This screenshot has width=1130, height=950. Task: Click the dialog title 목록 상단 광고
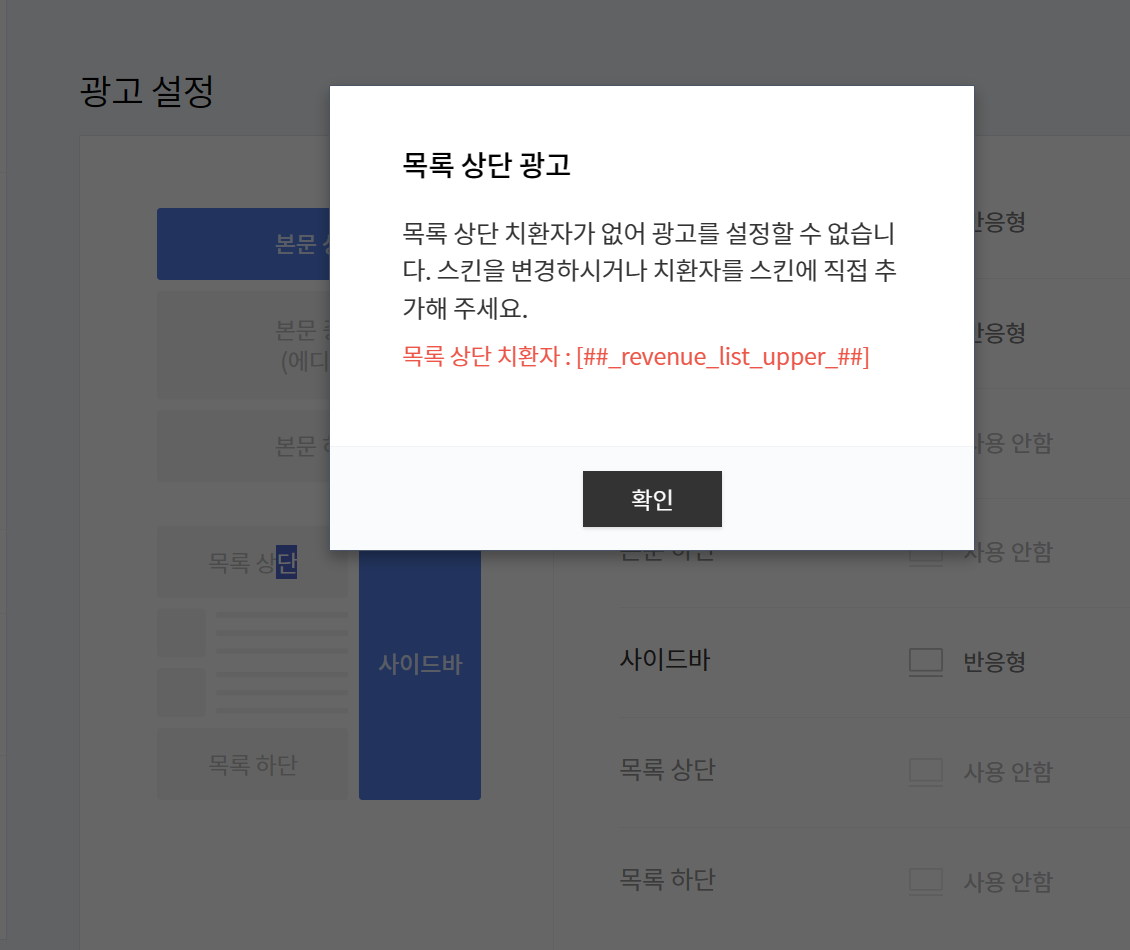pos(486,165)
